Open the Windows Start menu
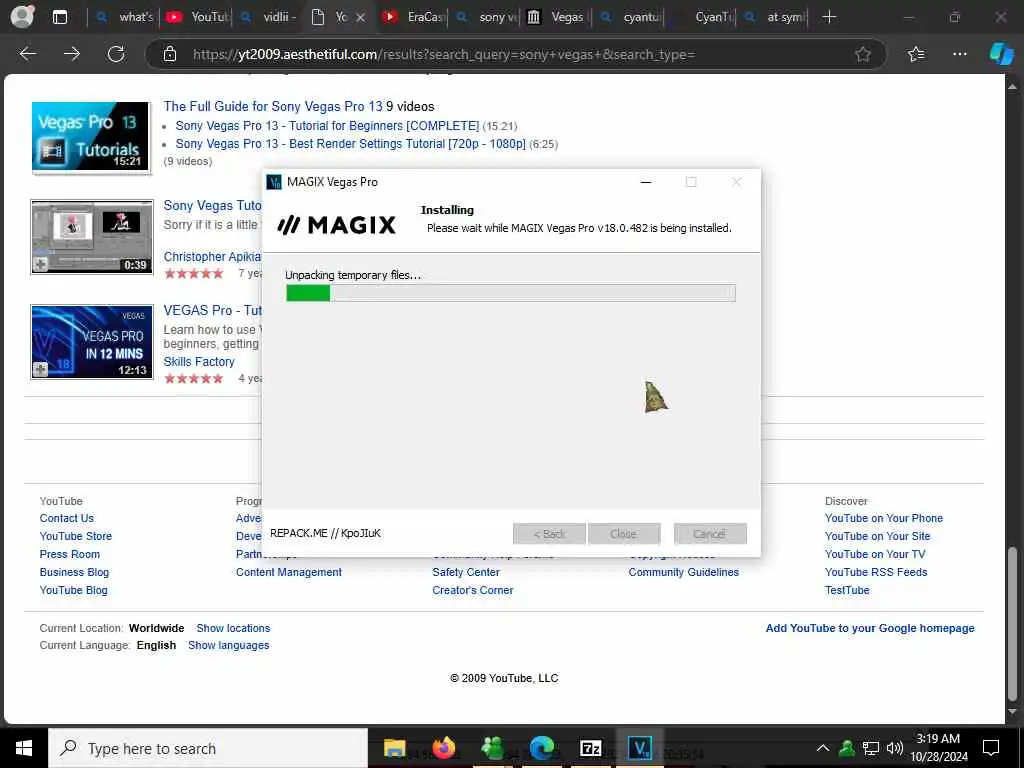Viewport: 1024px width, 768px height. coord(24,748)
